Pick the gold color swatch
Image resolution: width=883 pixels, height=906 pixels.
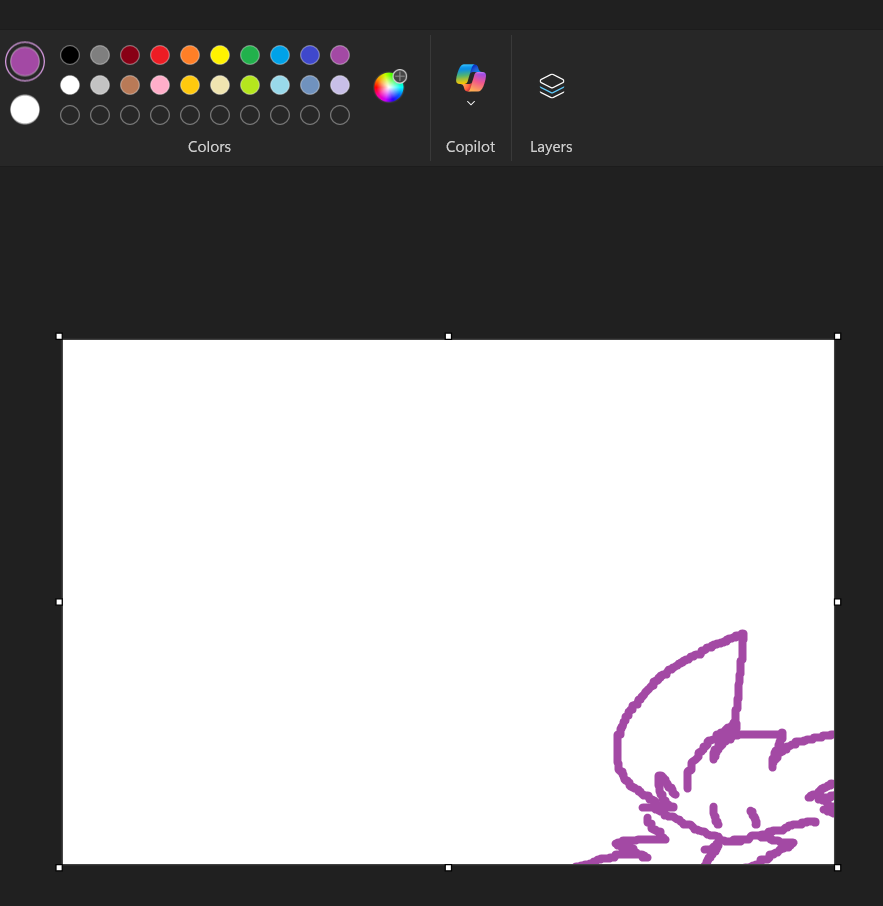pos(190,85)
